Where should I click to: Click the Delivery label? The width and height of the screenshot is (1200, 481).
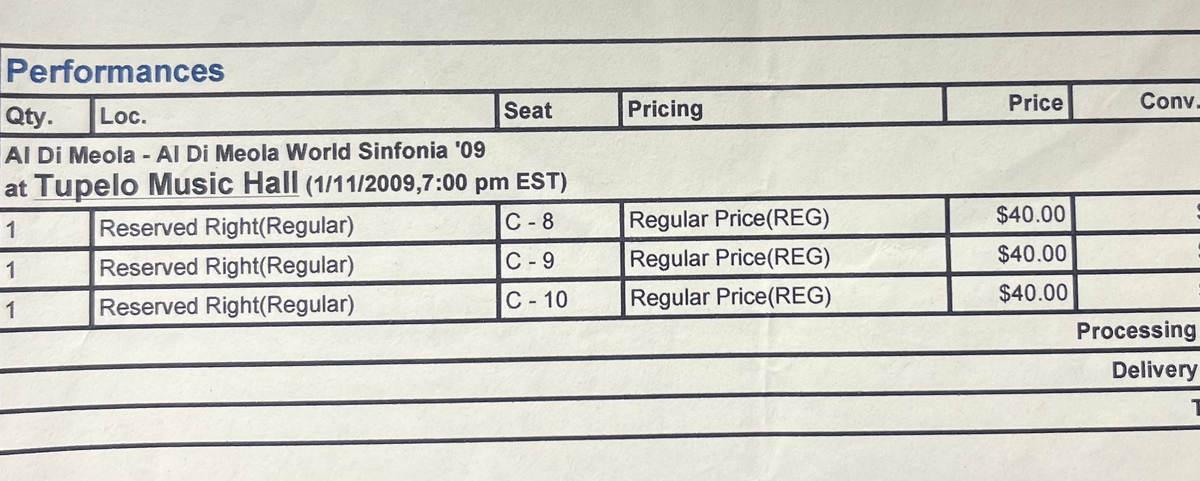point(1154,371)
